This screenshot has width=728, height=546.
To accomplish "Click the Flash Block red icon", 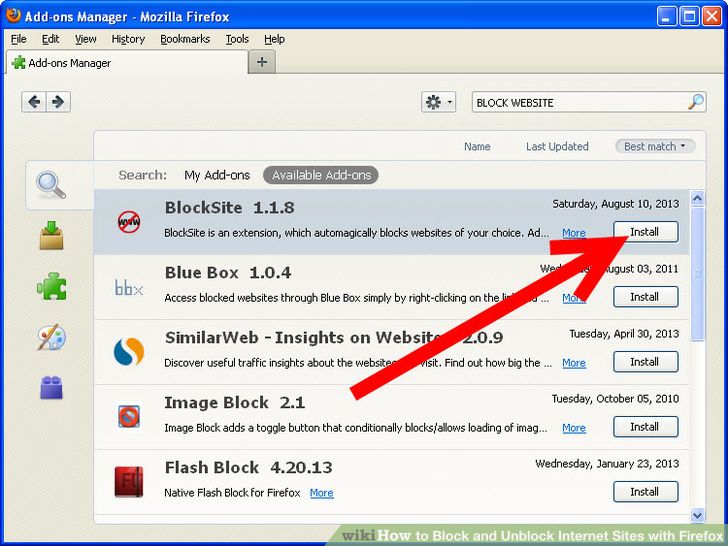I will [129, 481].
